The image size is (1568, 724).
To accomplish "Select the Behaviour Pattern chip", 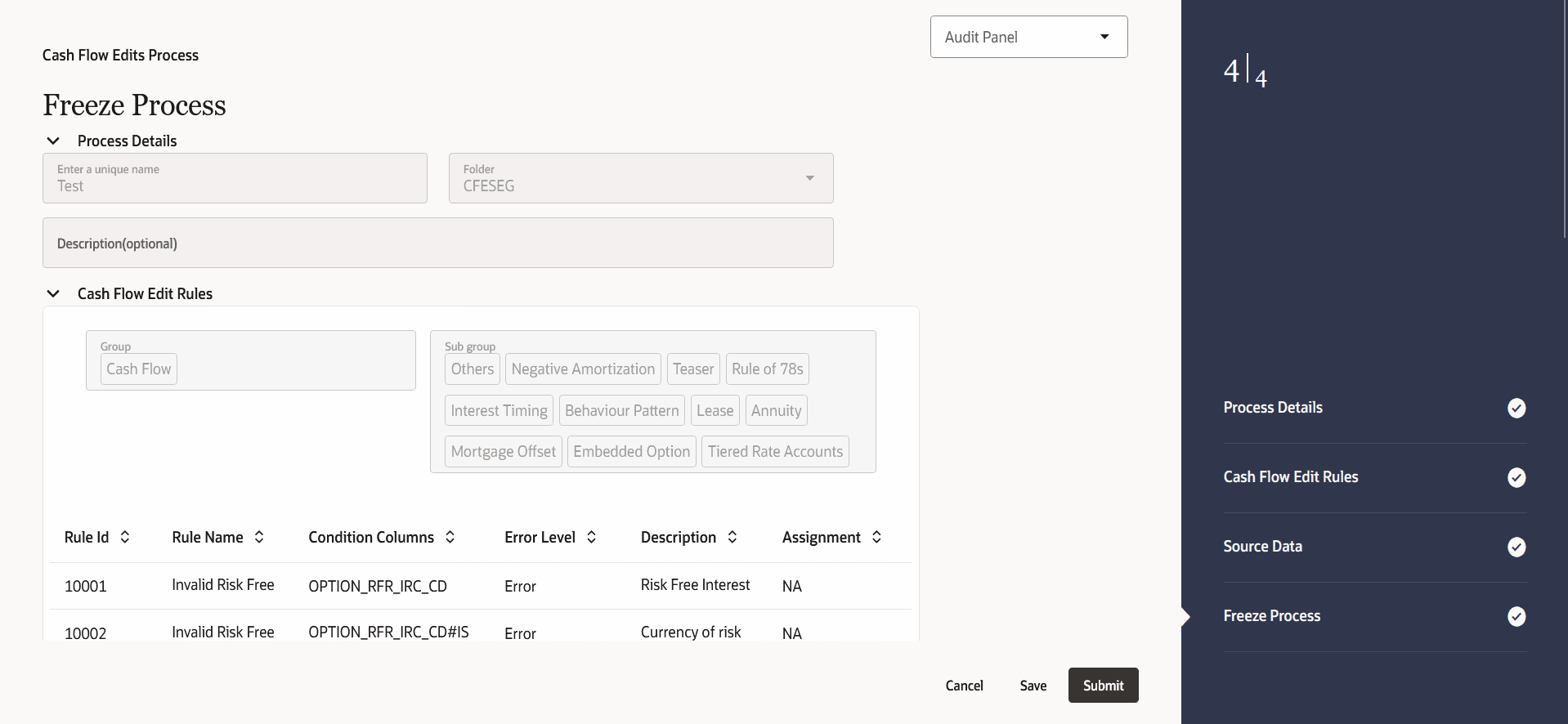I will click(x=622, y=410).
